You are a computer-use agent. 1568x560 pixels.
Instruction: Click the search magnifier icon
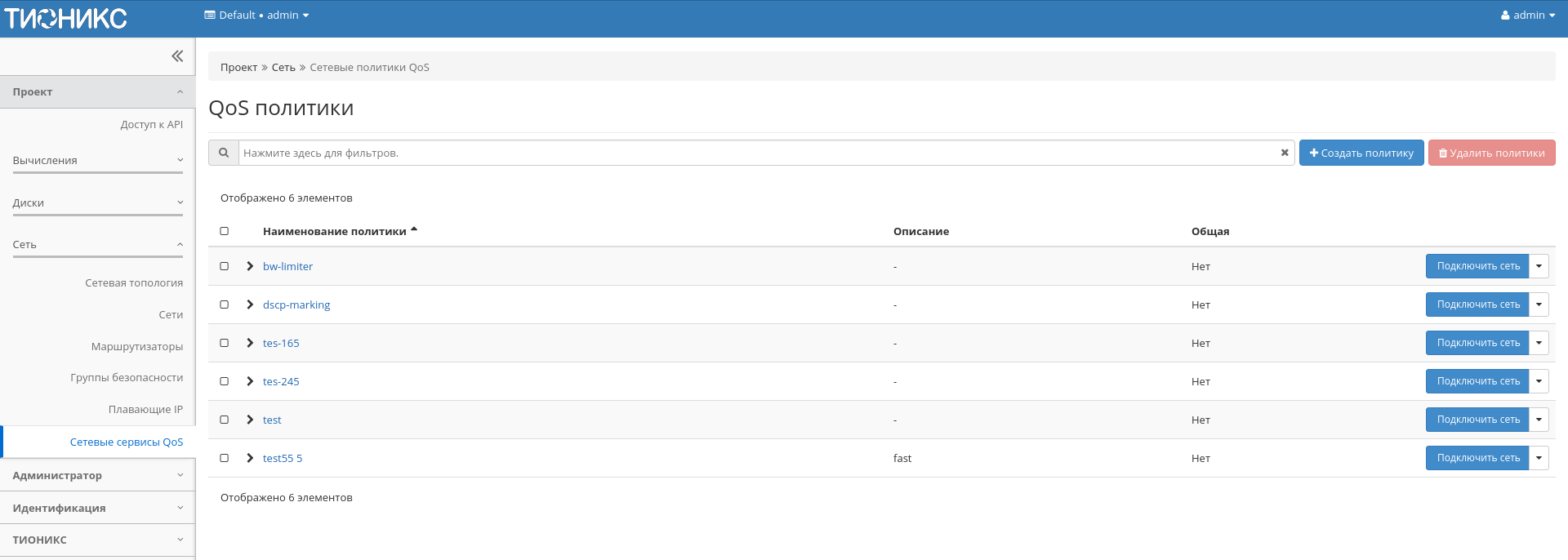(223, 153)
